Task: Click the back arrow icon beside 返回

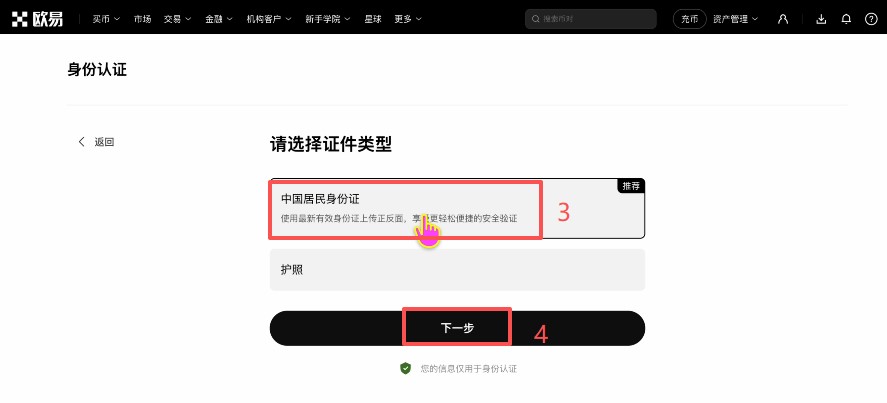Action: [81, 142]
